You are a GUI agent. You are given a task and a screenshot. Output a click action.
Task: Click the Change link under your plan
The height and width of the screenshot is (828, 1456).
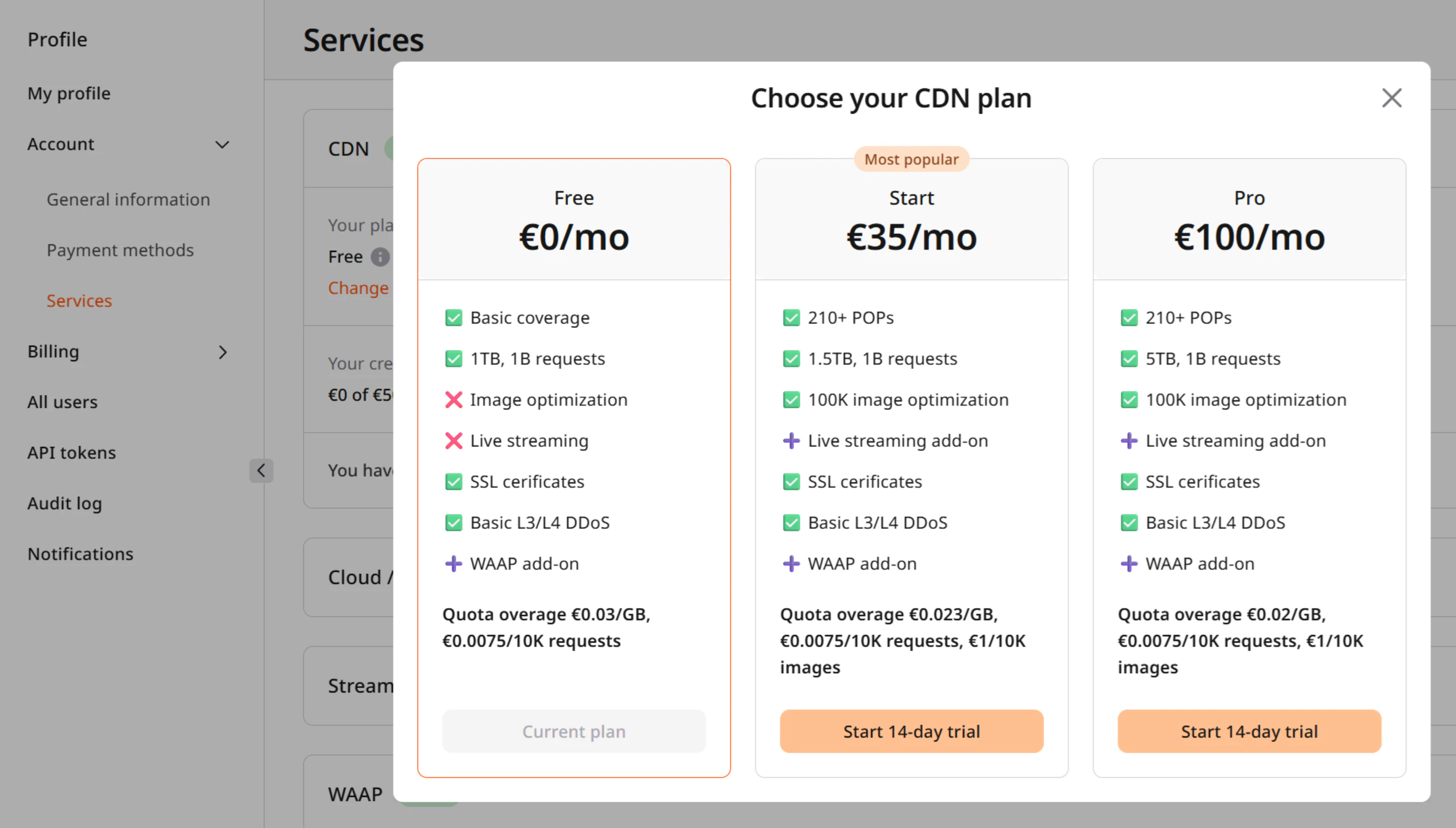click(x=358, y=288)
